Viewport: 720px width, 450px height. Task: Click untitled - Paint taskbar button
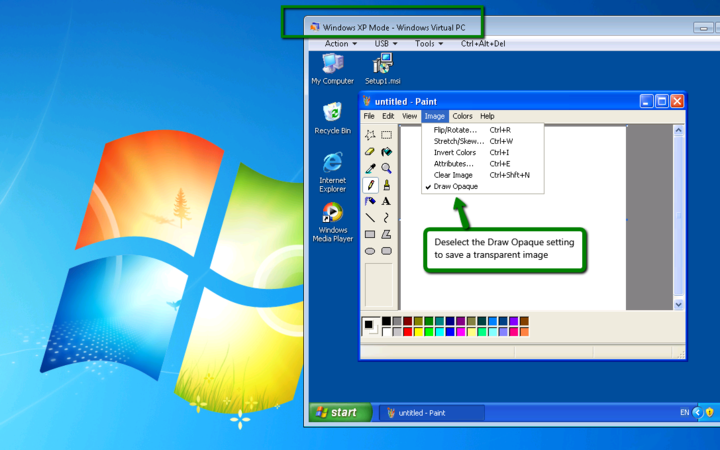(432, 413)
